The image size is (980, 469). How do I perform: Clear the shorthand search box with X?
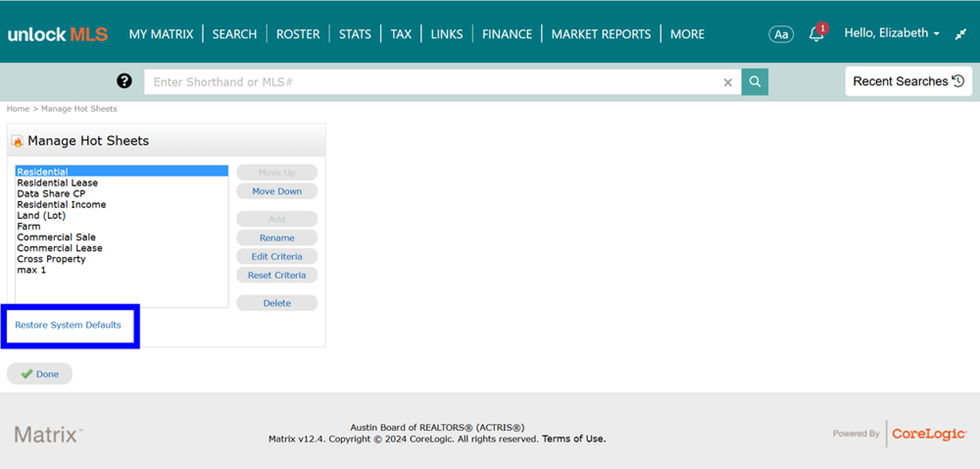[728, 82]
